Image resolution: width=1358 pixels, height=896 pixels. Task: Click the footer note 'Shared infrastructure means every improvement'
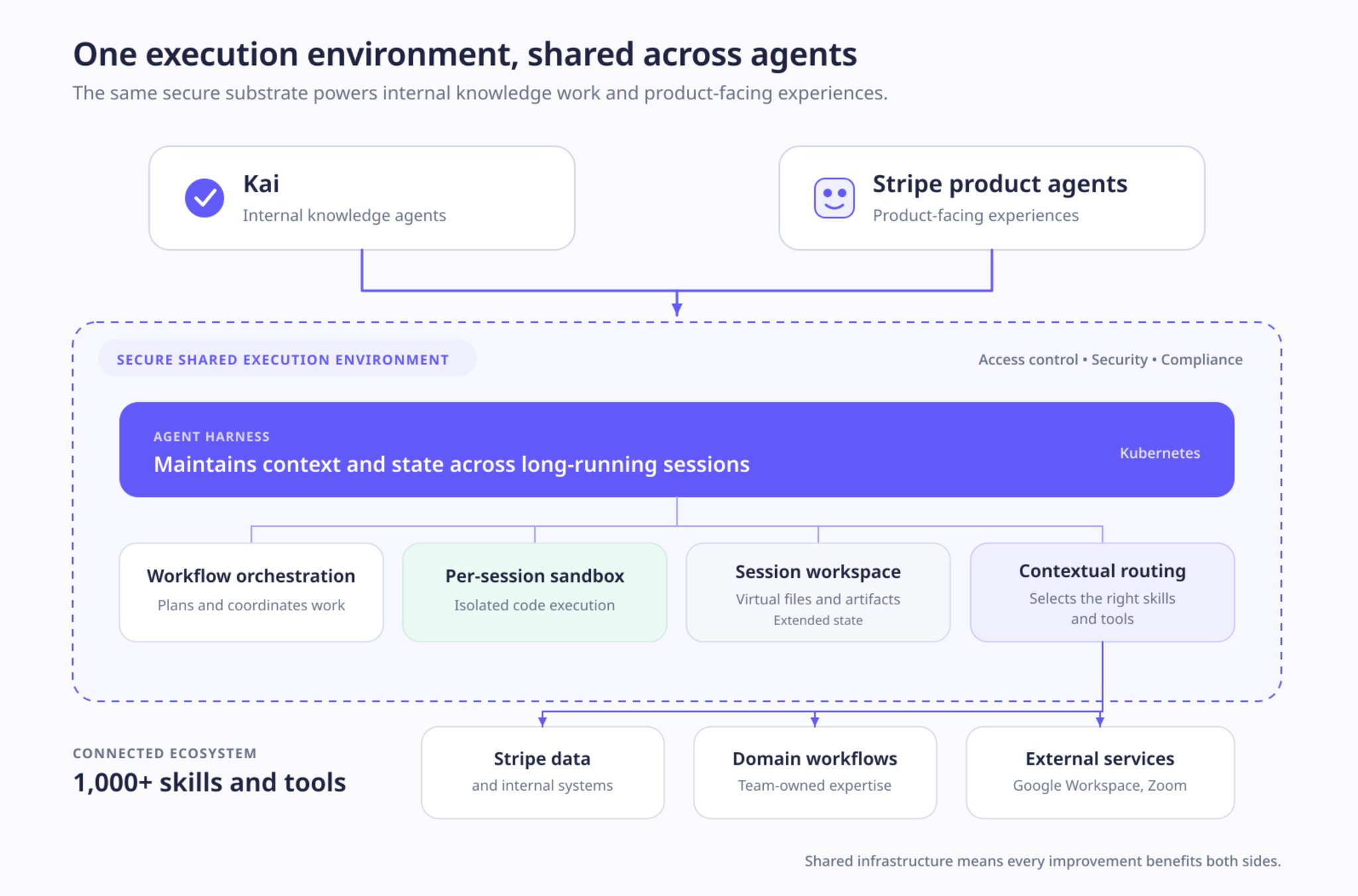click(1042, 861)
